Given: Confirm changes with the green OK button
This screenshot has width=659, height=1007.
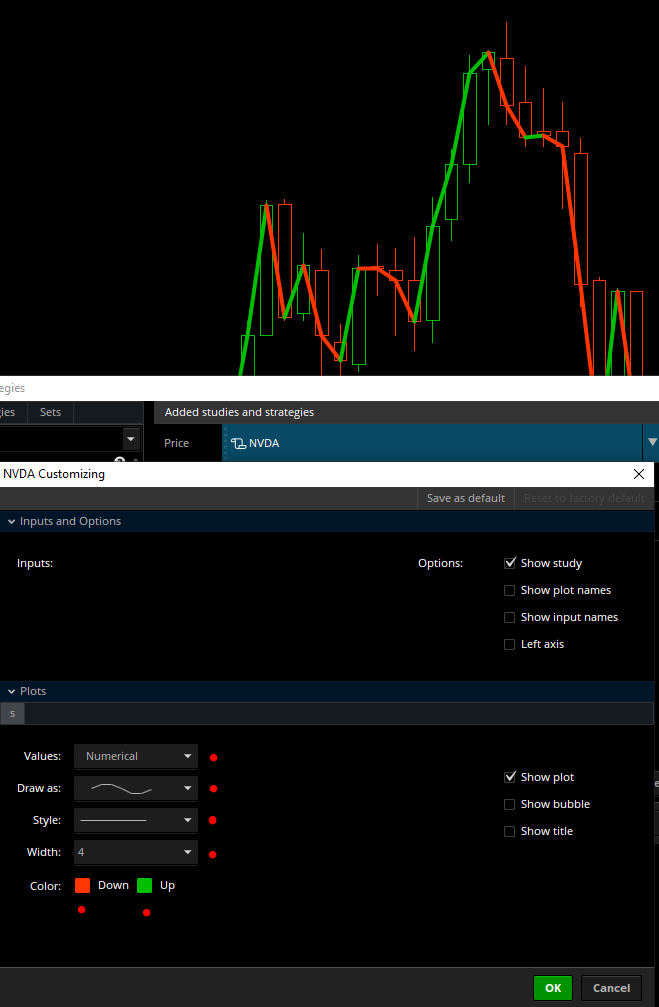Looking at the screenshot, I should [553, 988].
